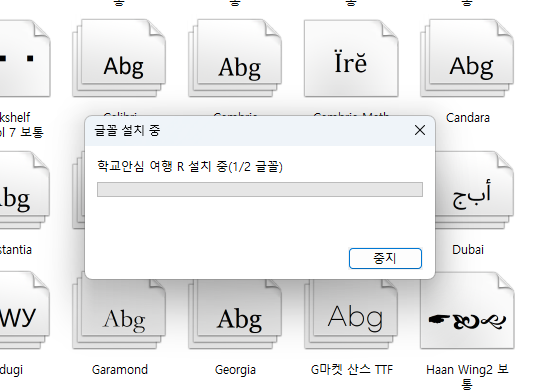Click the Candara font name label
The image size is (533, 392).
click(x=468, y=118)
